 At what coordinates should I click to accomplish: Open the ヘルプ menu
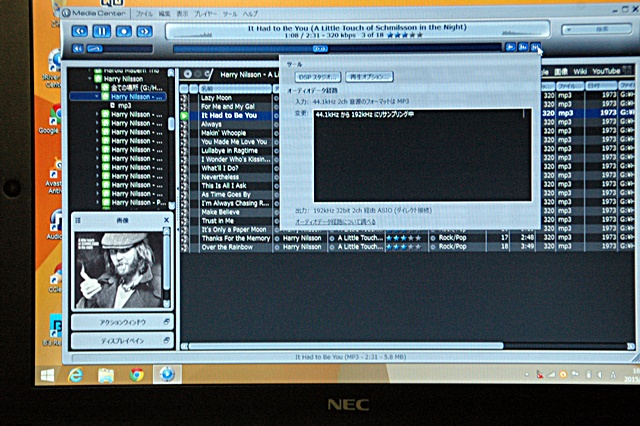tap(250, 13)
